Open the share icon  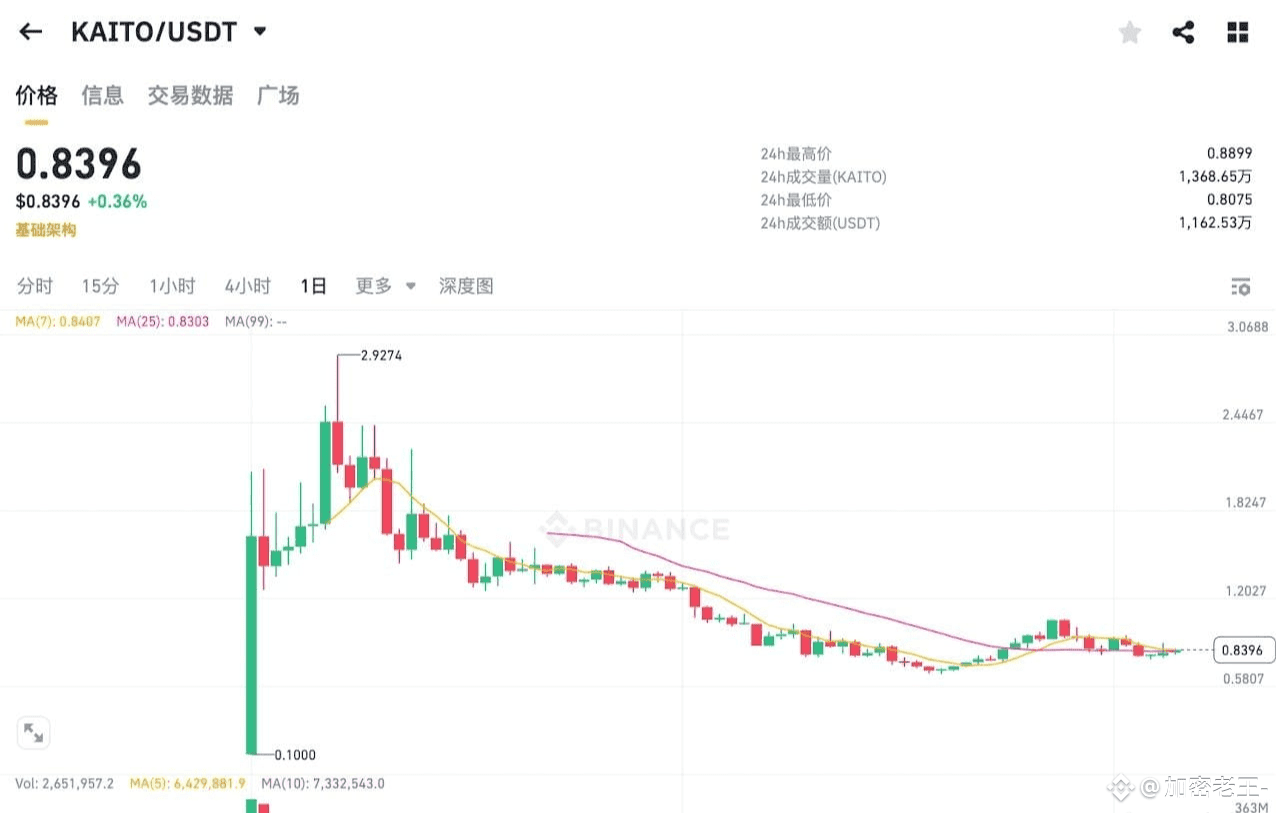click(x=1183, y=32)
